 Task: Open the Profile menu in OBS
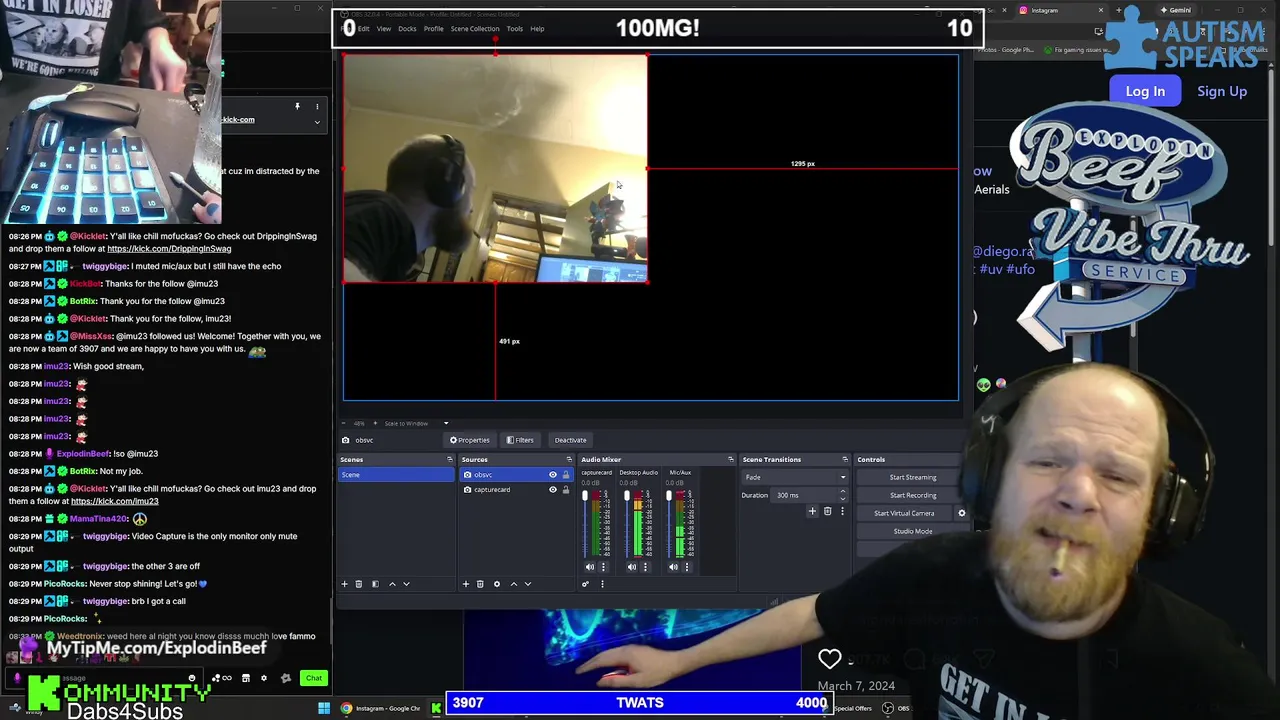[x=433, y=29]
